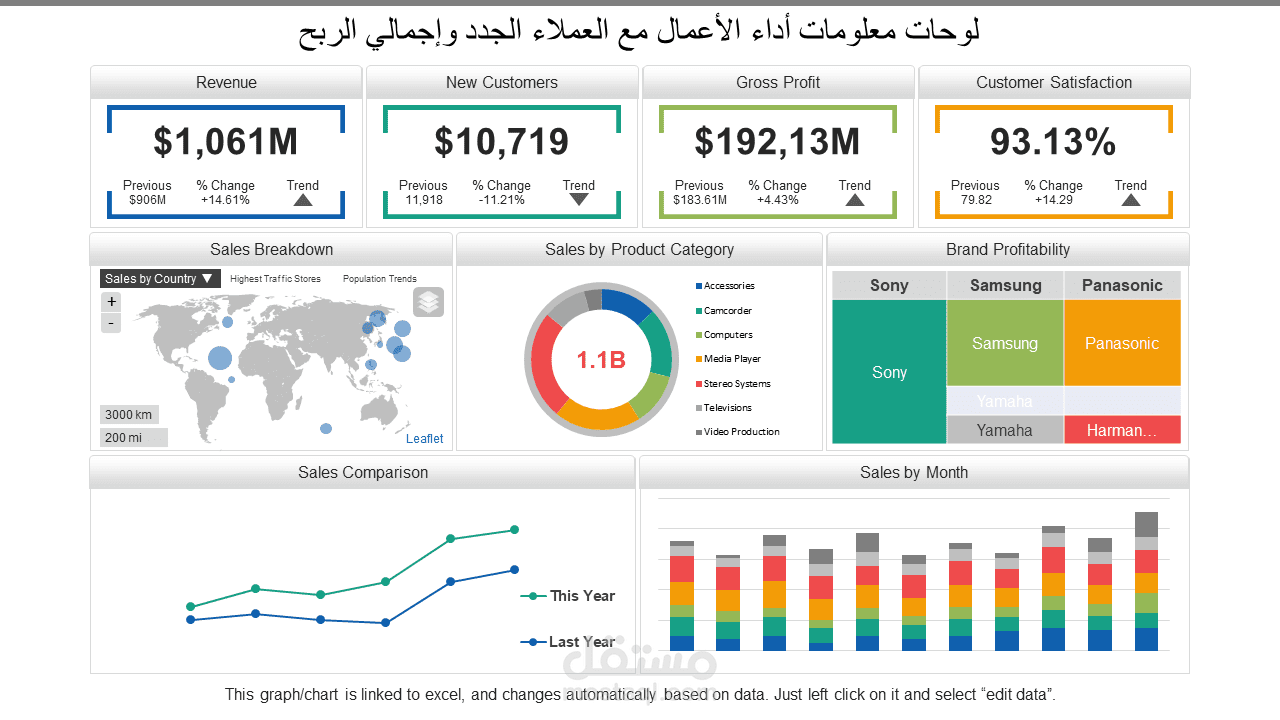Zoom in on the map with the + control
1280x720 pixels.
pos(111,301)
